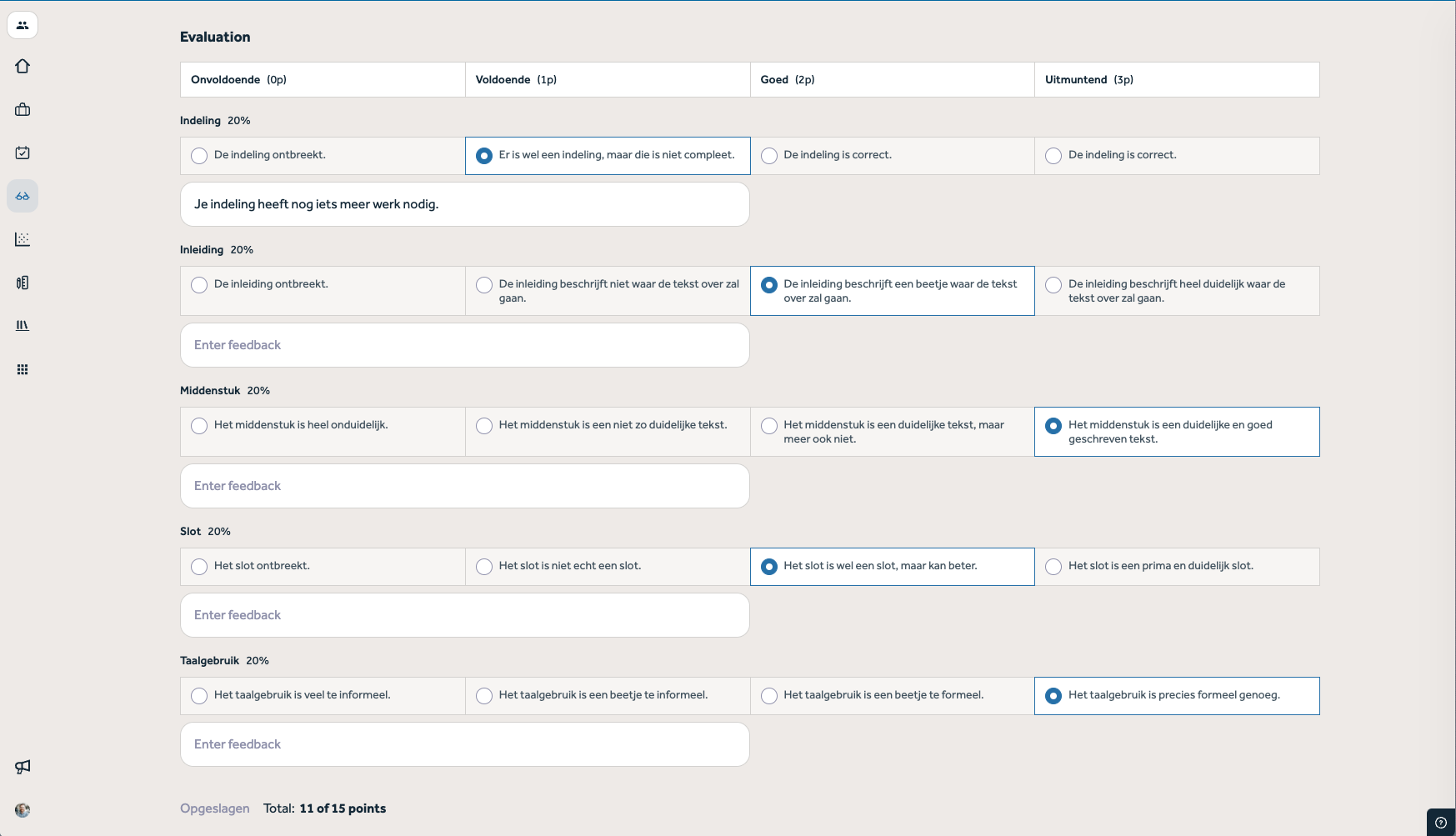Open the calendar check icon in the sidebar

pos(23,153)
